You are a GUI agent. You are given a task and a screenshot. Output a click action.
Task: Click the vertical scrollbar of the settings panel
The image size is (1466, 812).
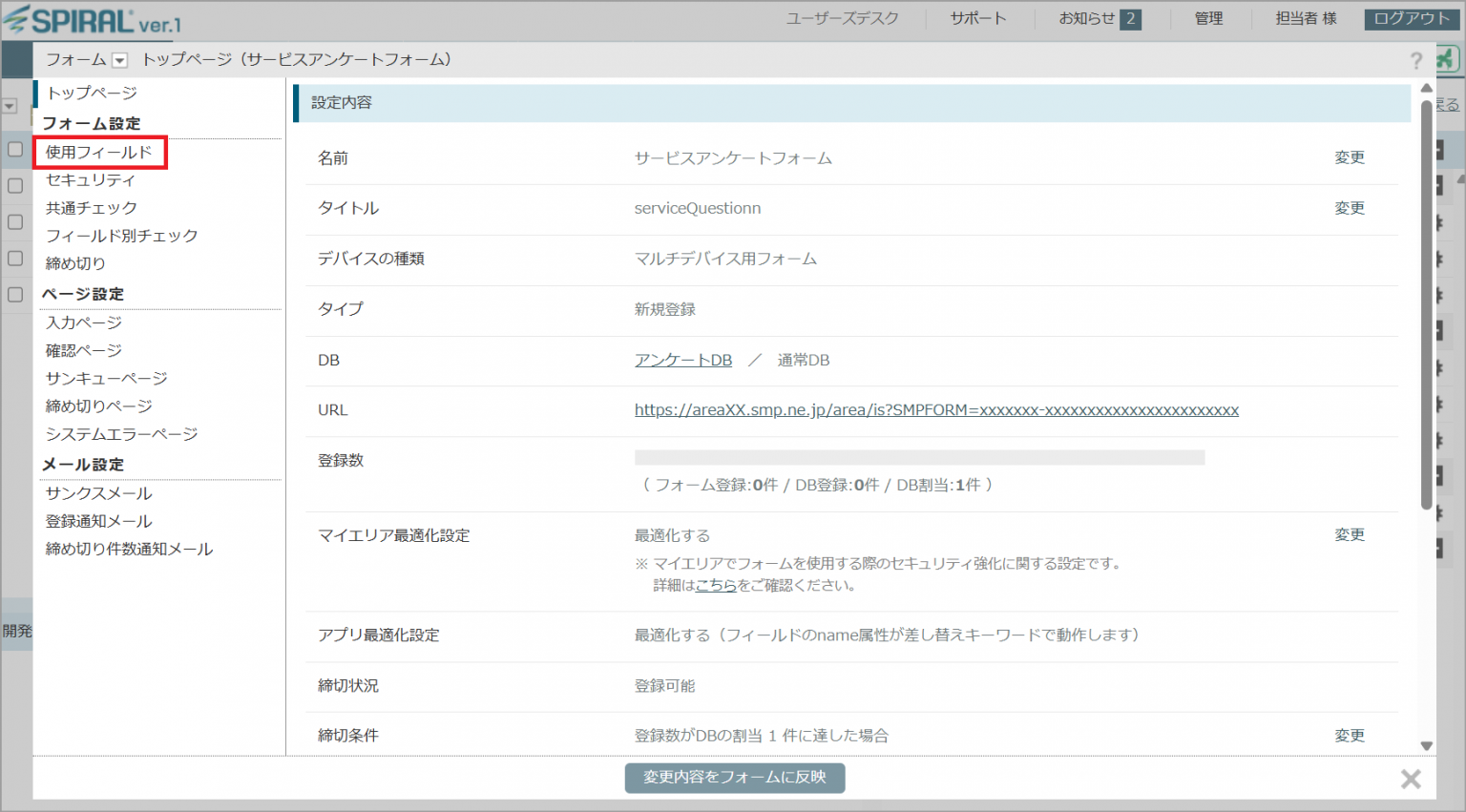coord(1426,305)
